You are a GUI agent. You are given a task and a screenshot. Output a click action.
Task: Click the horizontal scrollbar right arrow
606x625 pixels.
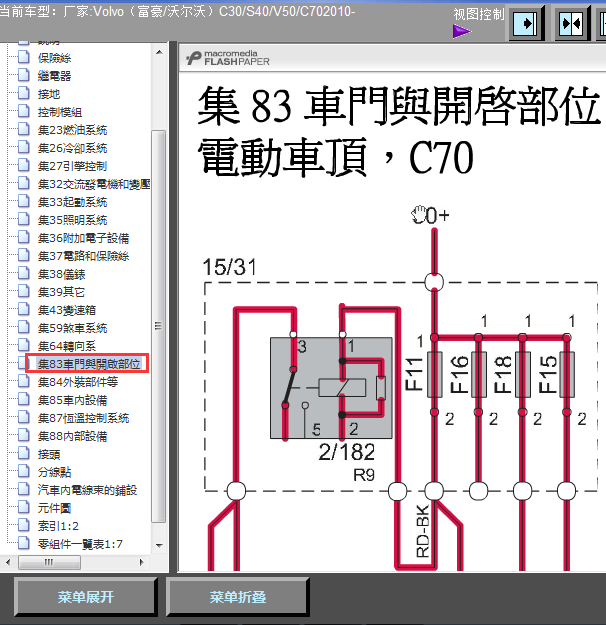(x=141, y=562)
